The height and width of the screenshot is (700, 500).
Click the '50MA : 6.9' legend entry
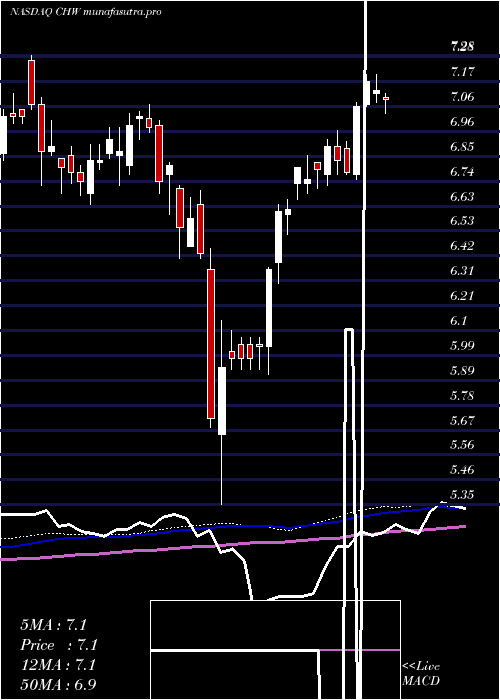(x=58, y=685)
